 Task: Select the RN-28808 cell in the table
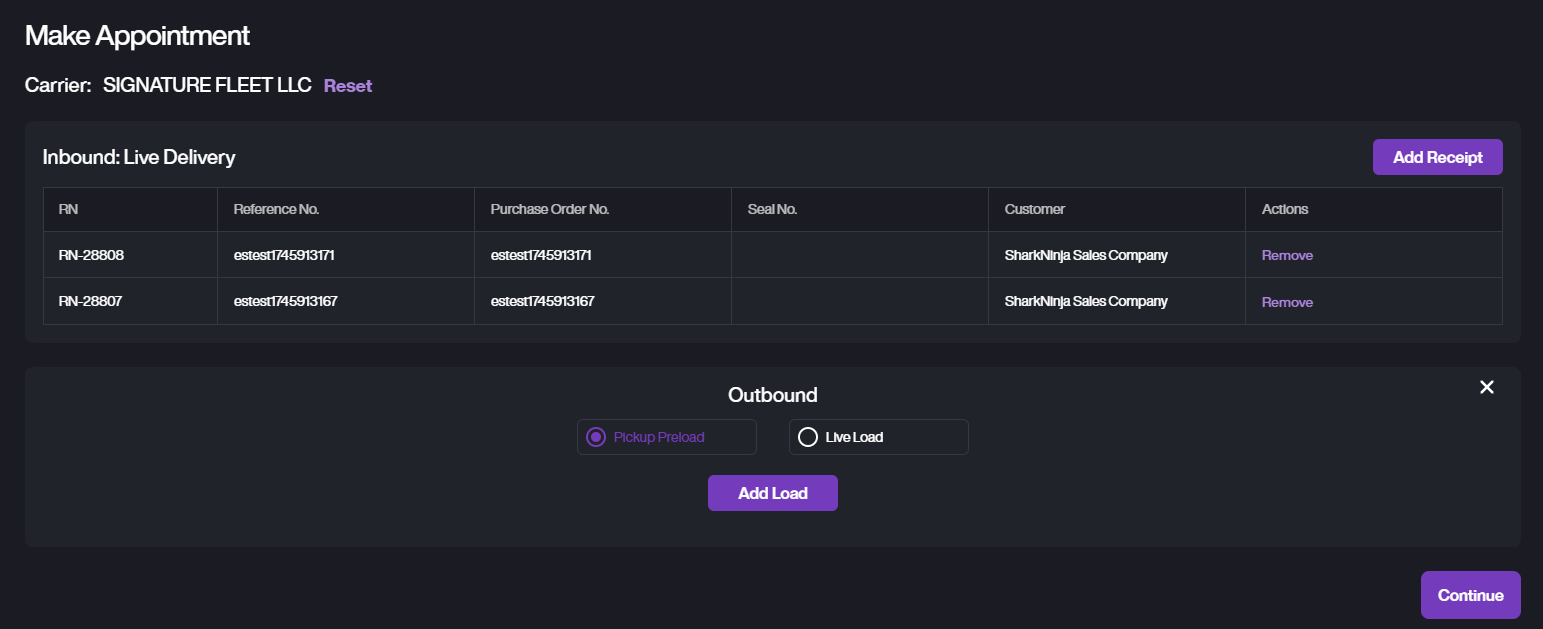click(91, 255)
